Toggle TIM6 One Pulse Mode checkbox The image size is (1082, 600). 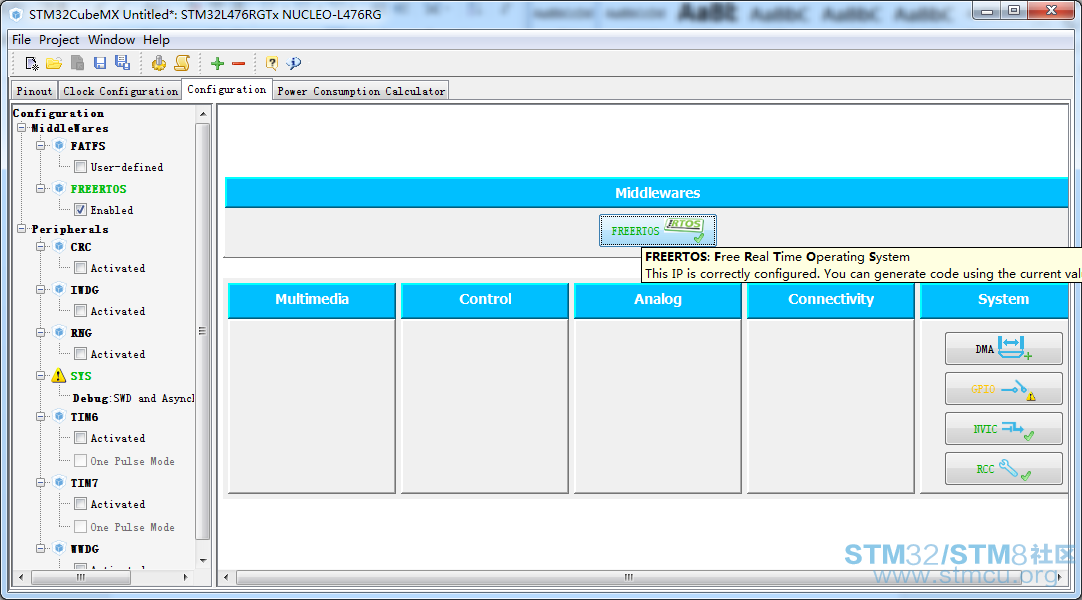(x=81, y=461)
